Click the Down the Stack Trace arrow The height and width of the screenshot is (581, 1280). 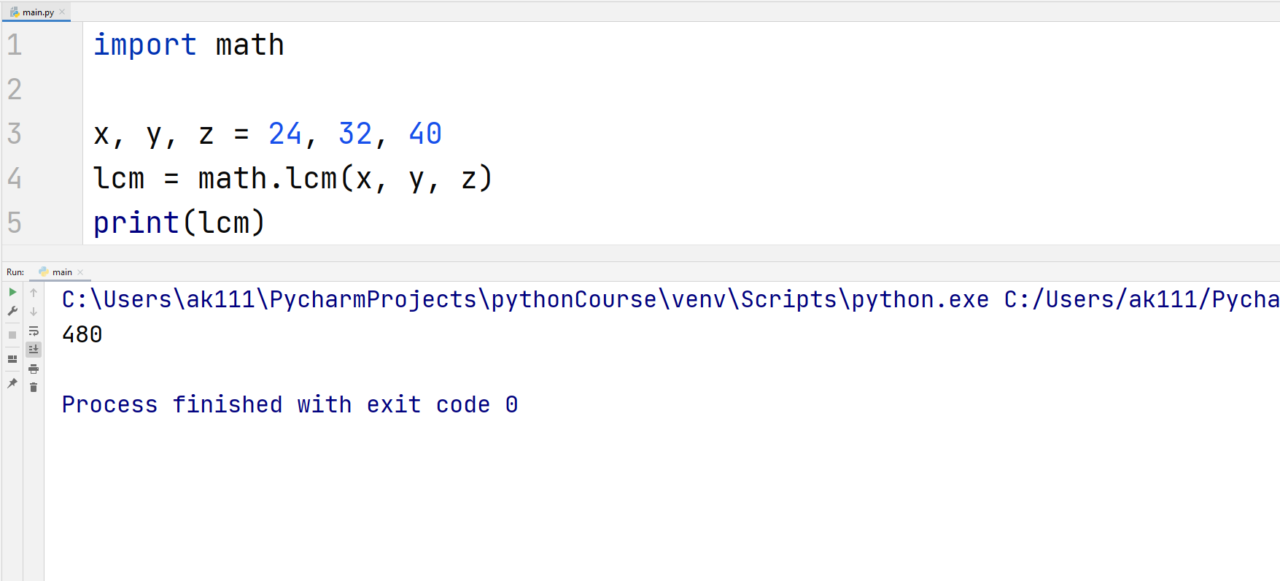[x=33, y=311]
